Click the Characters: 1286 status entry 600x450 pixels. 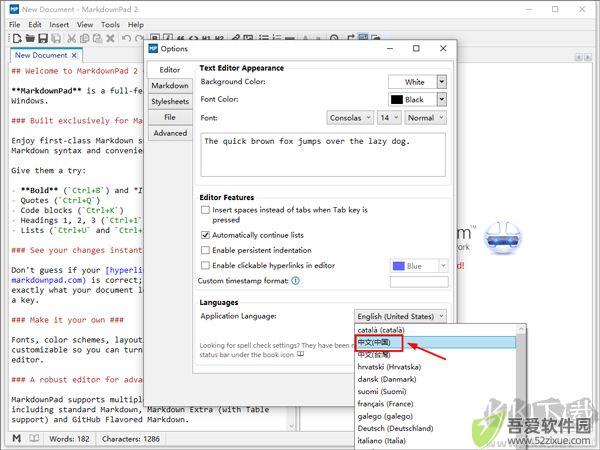pyautogui.click(x=131, y=439)
